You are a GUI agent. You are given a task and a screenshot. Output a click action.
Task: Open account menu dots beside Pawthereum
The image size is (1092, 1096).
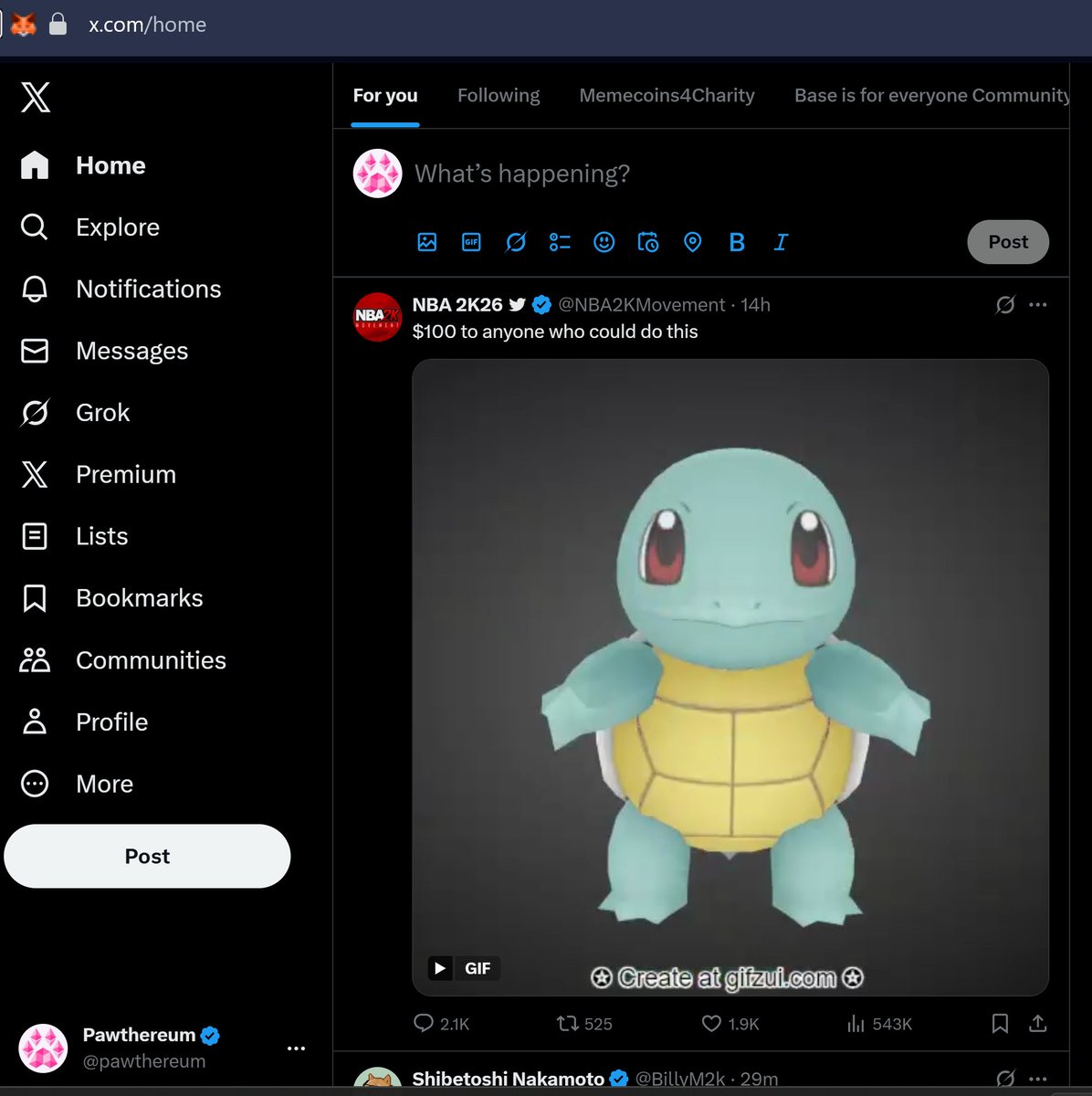(296, 1048)
